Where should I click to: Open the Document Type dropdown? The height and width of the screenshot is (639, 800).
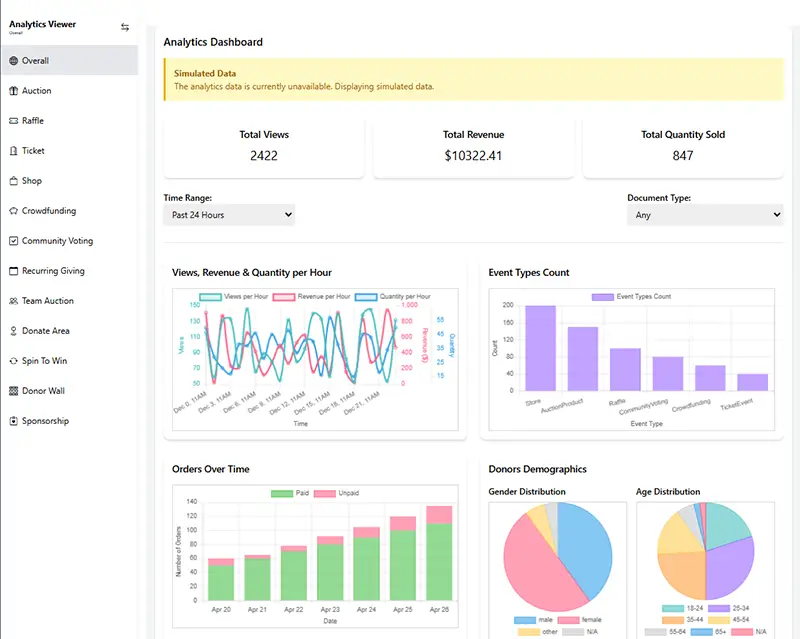pos(704,215)
